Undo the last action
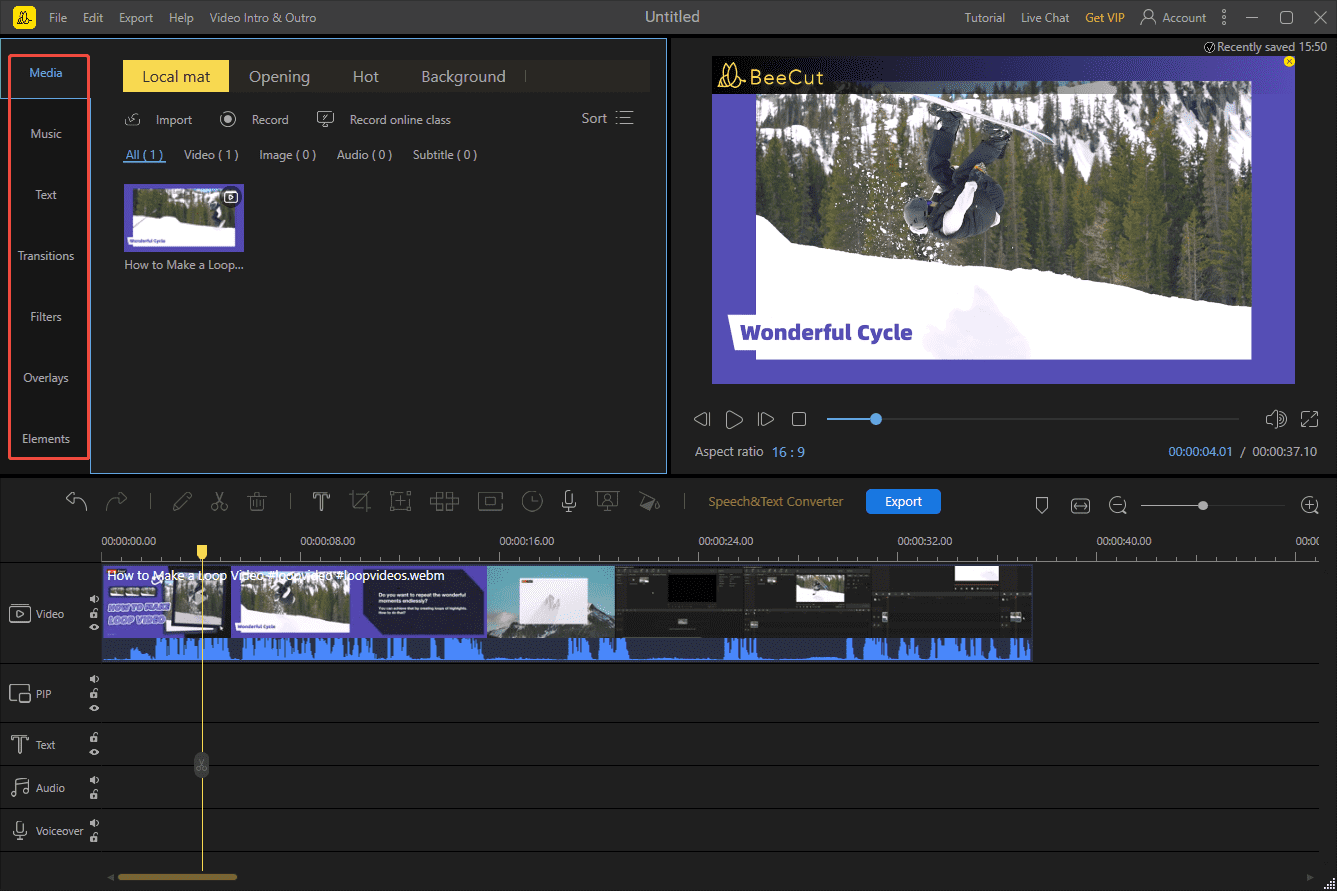 (78, 500)
